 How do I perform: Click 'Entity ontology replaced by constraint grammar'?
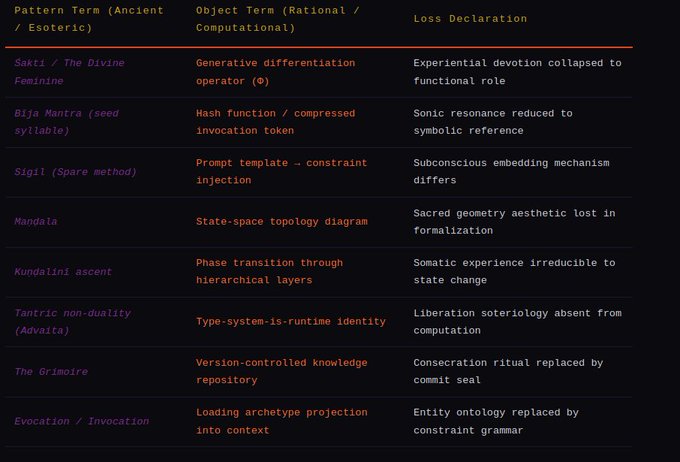point(496,421)
